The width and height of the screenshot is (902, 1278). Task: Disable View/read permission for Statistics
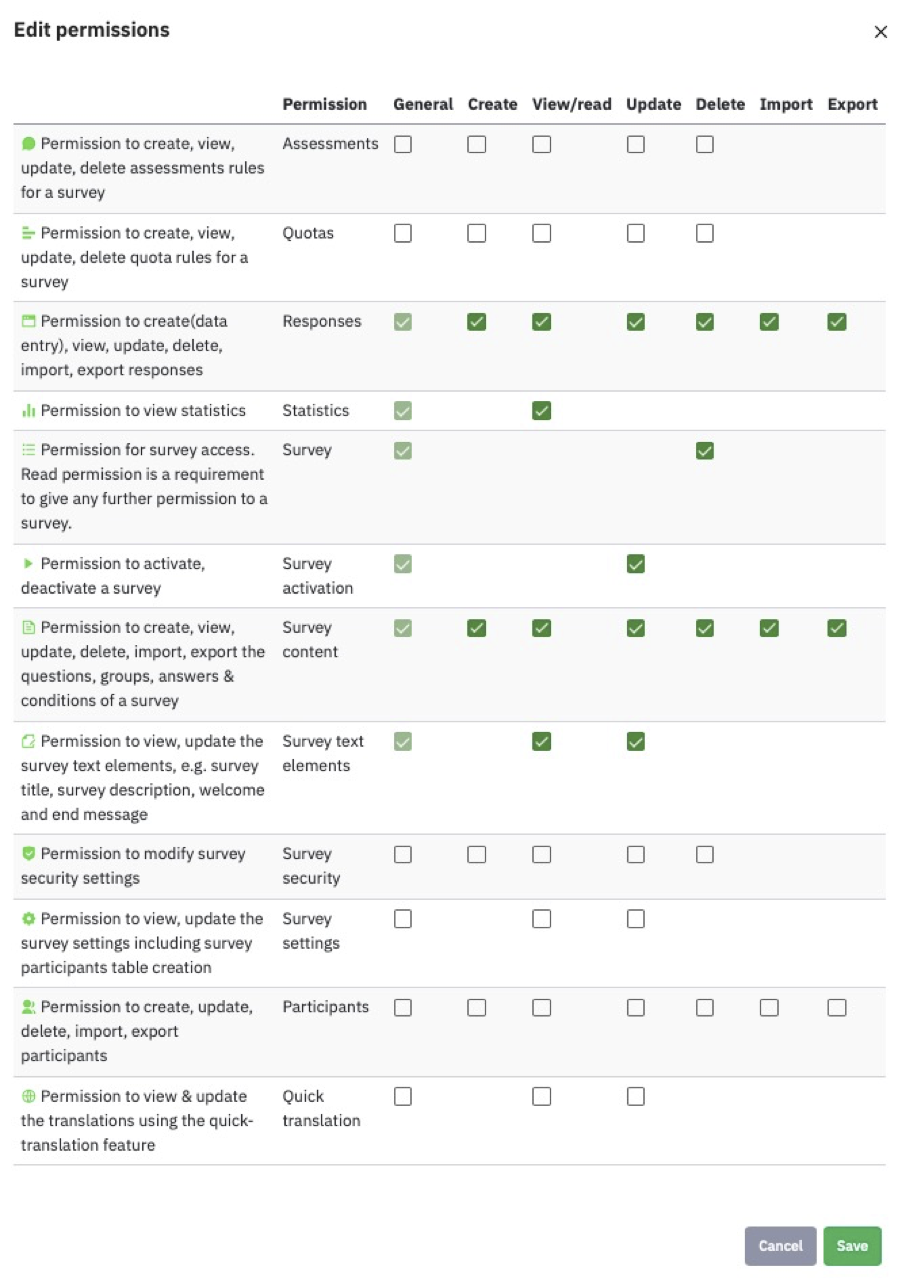click(x=541, y=411)
